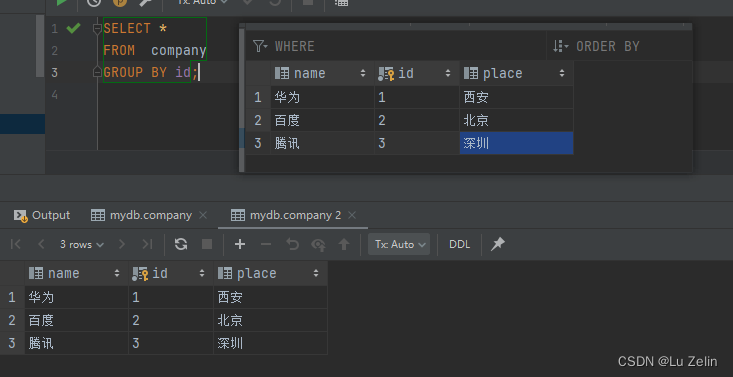Open the 3 rows page size dropdown
This screenshot has height=377, width=733.
(81, 244)
